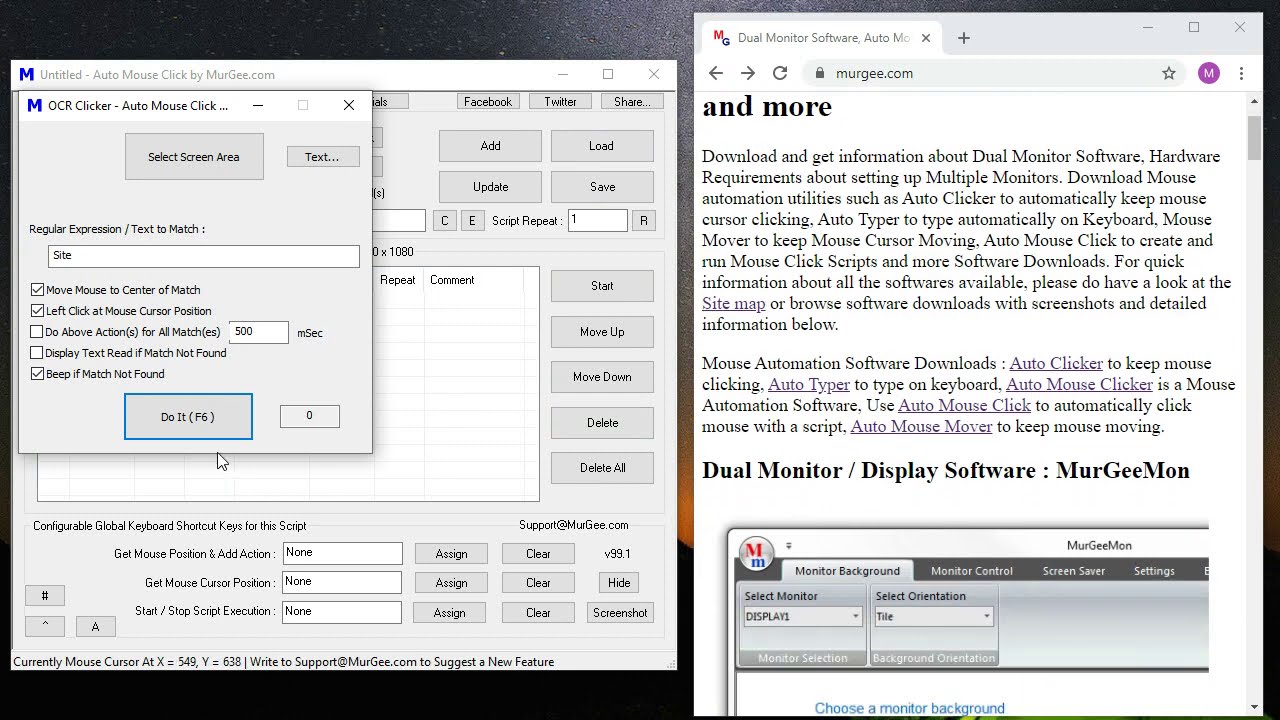The width and height of the screenshot is (1280, 720).
Task: Toggle Move Mouse to Center of Match
Action: click(37, 290)
